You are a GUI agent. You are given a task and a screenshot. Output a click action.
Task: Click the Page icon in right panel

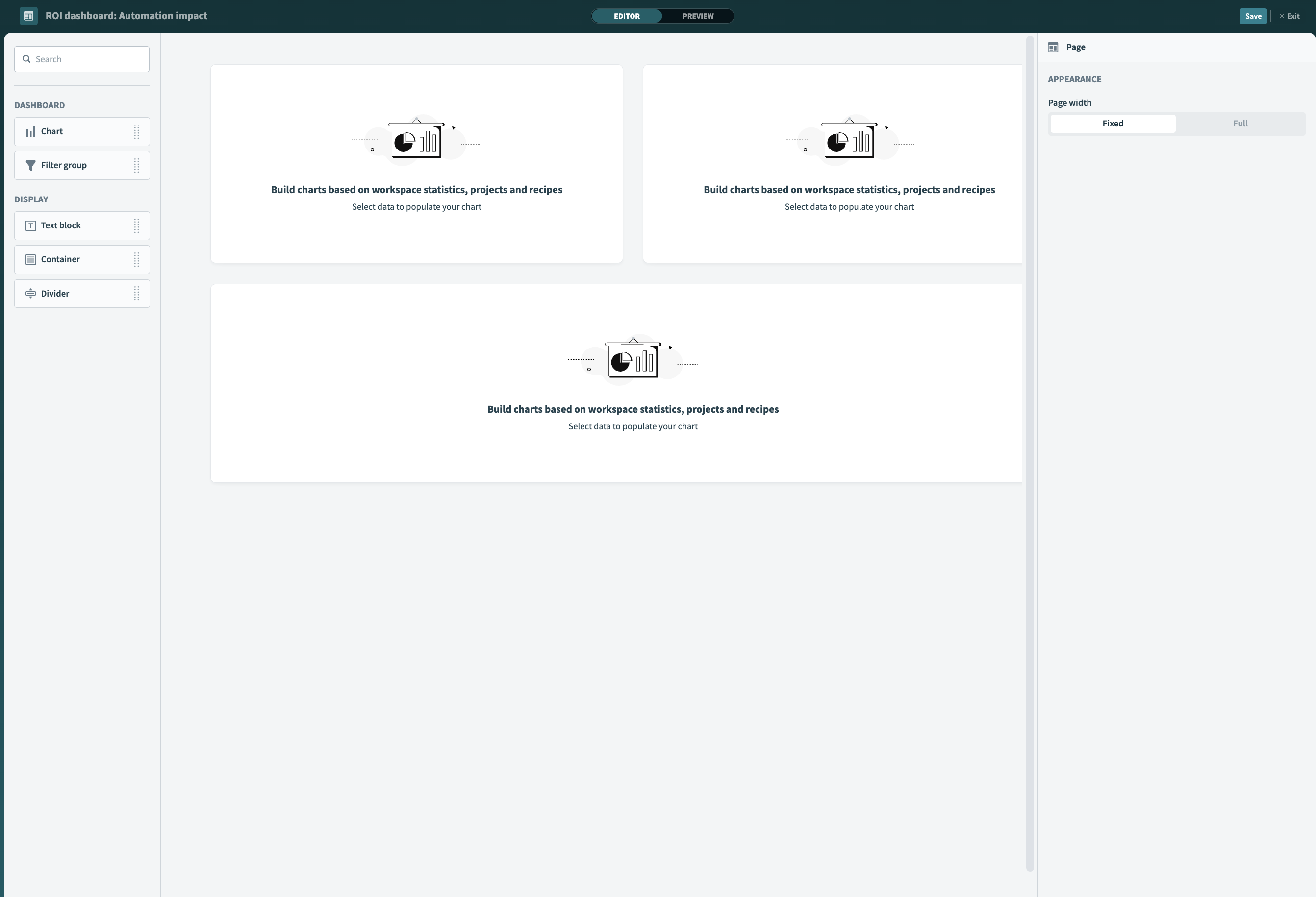point(1053,48)
